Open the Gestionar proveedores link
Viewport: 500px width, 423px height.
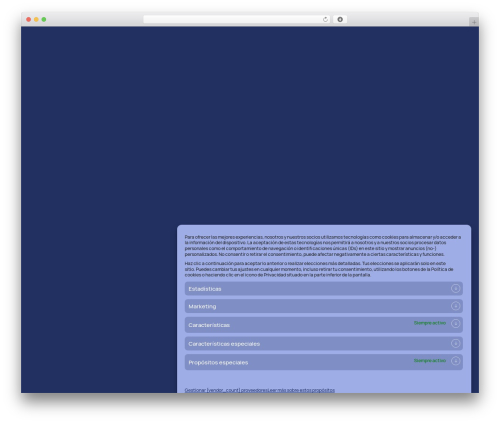tap(226, 390)
